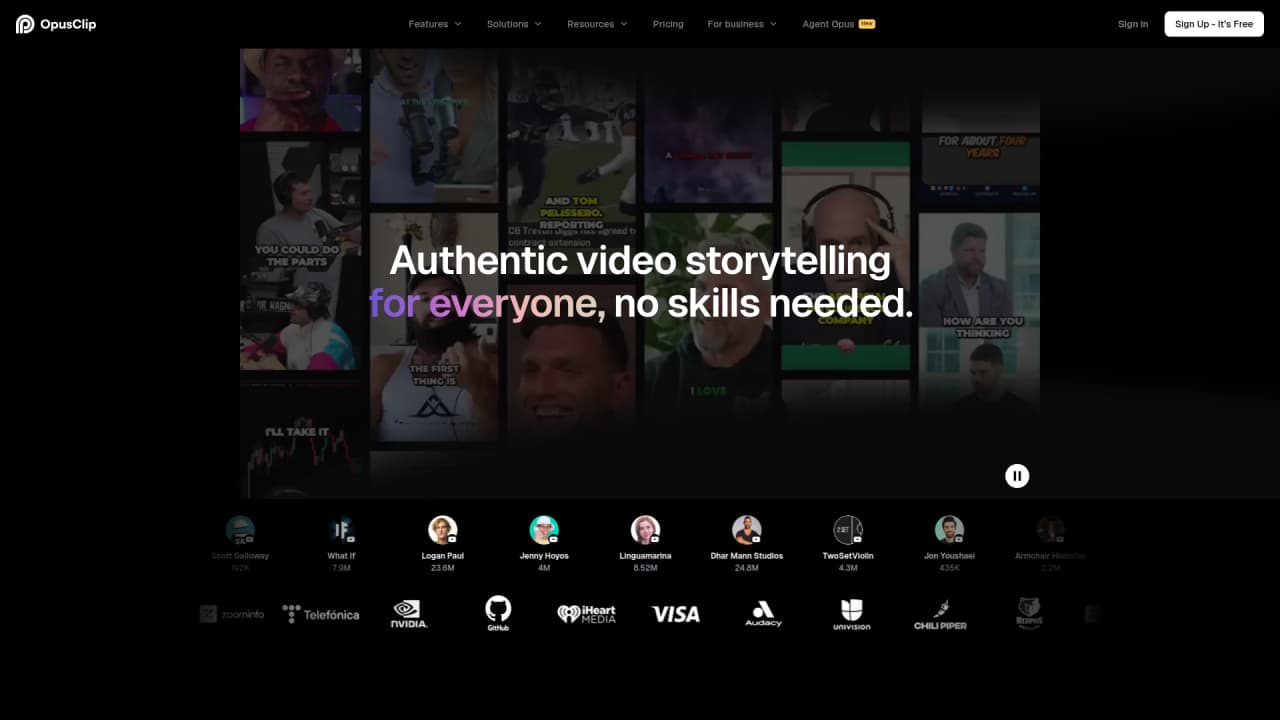Click the Chili Piper logo
This screenshot has width=1280, height=720.
click(x=940, y=614)
